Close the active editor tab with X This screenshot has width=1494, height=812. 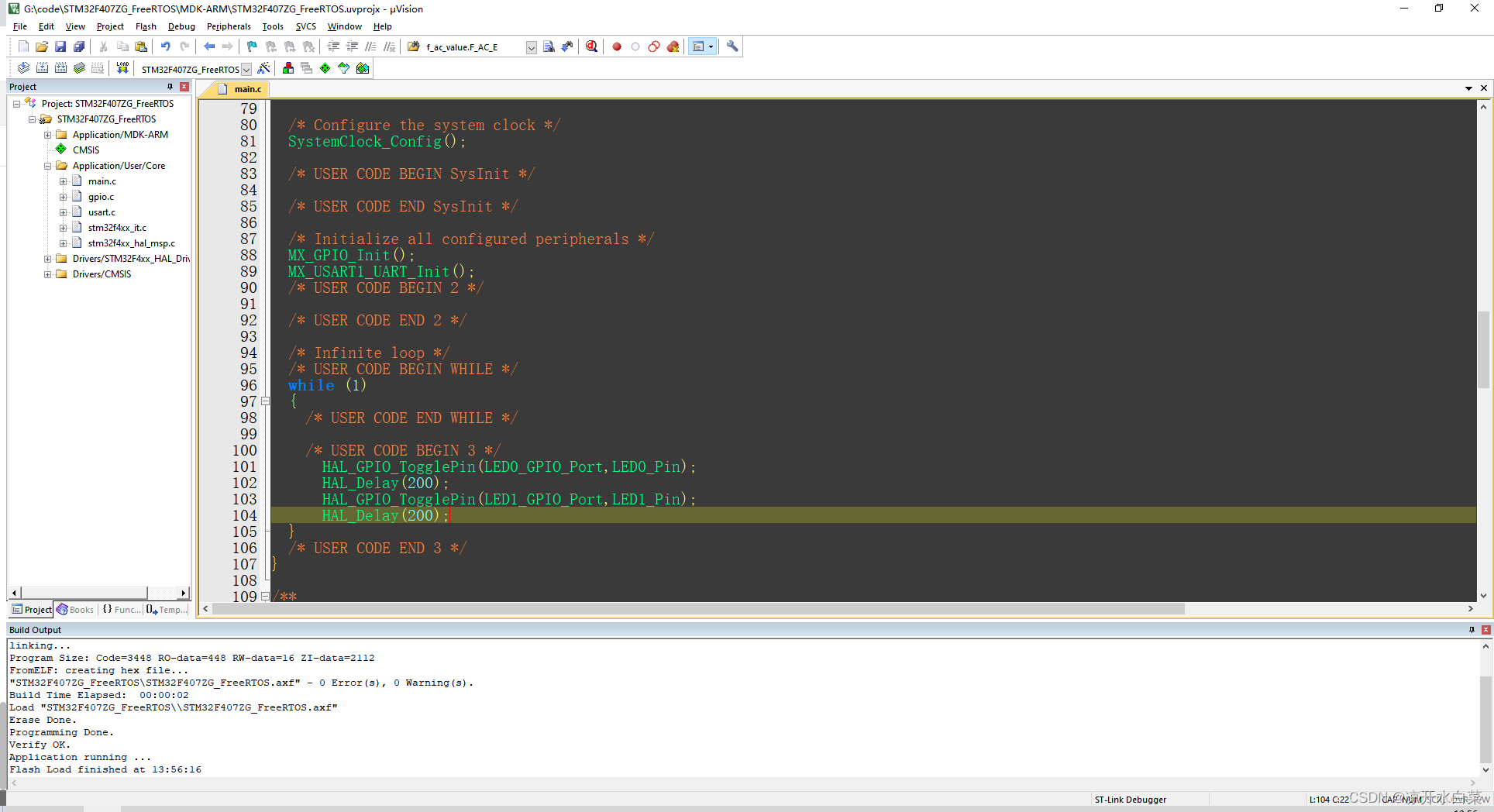(1484, 88)
